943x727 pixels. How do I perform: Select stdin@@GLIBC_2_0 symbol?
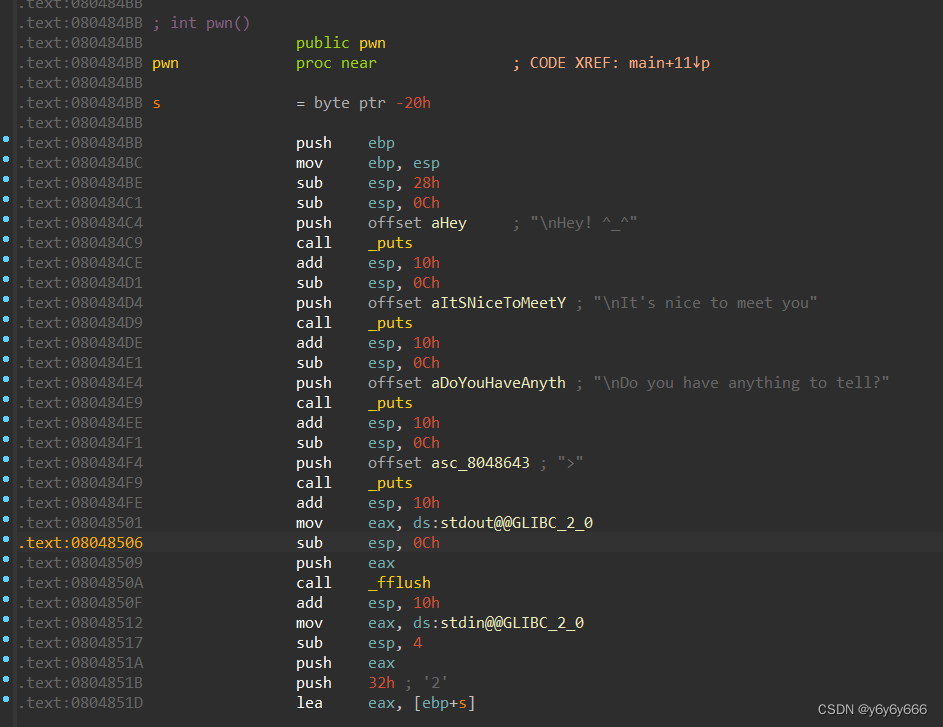tap(512, 623)
